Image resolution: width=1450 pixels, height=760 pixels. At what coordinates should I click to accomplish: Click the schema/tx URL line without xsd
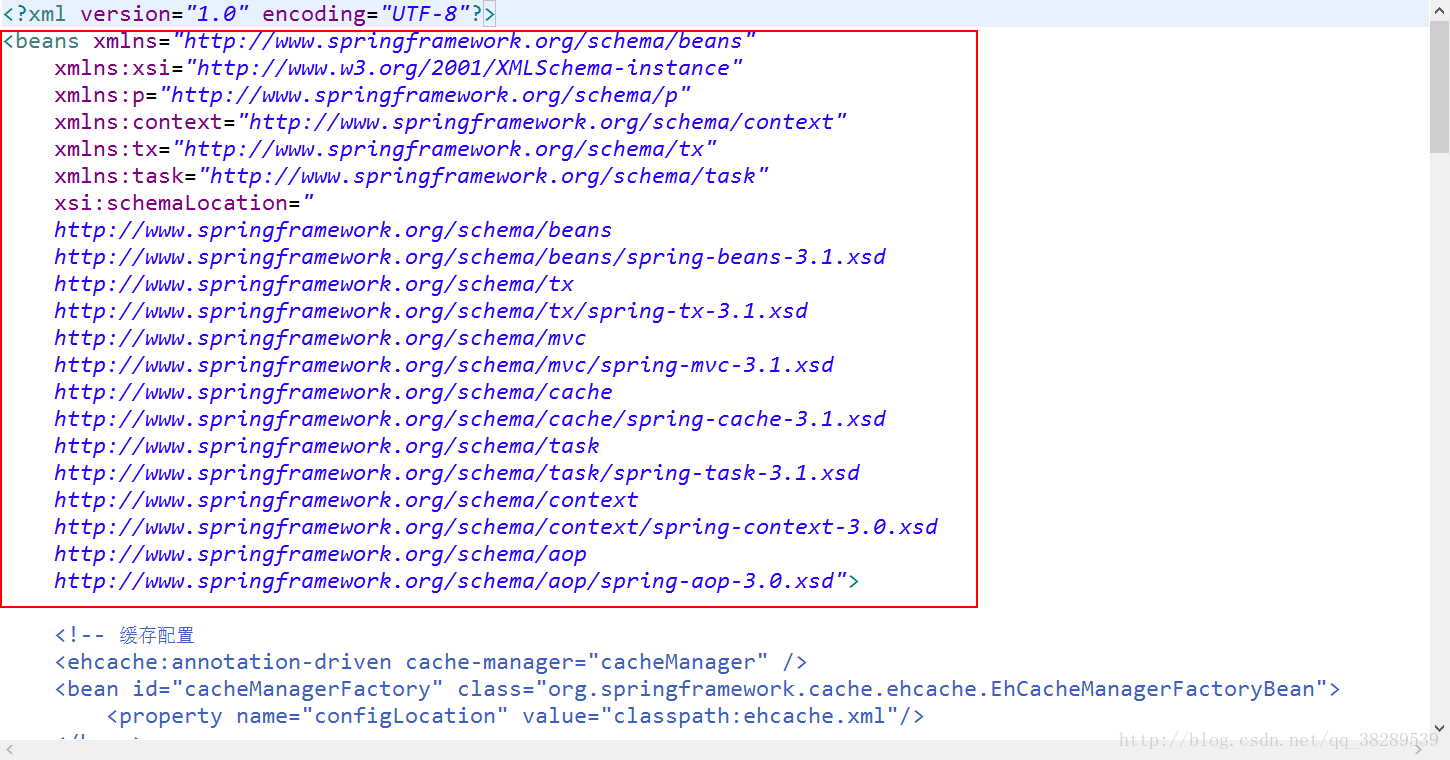314,285
